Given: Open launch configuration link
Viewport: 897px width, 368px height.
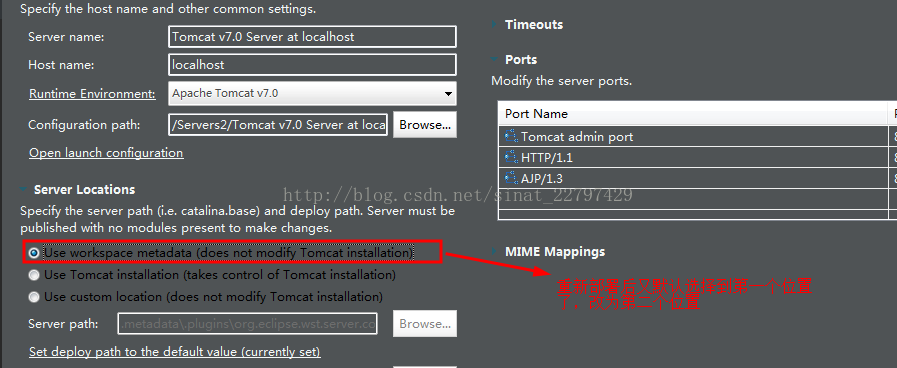Looking at the screenshot, I should tap(106, 153).
